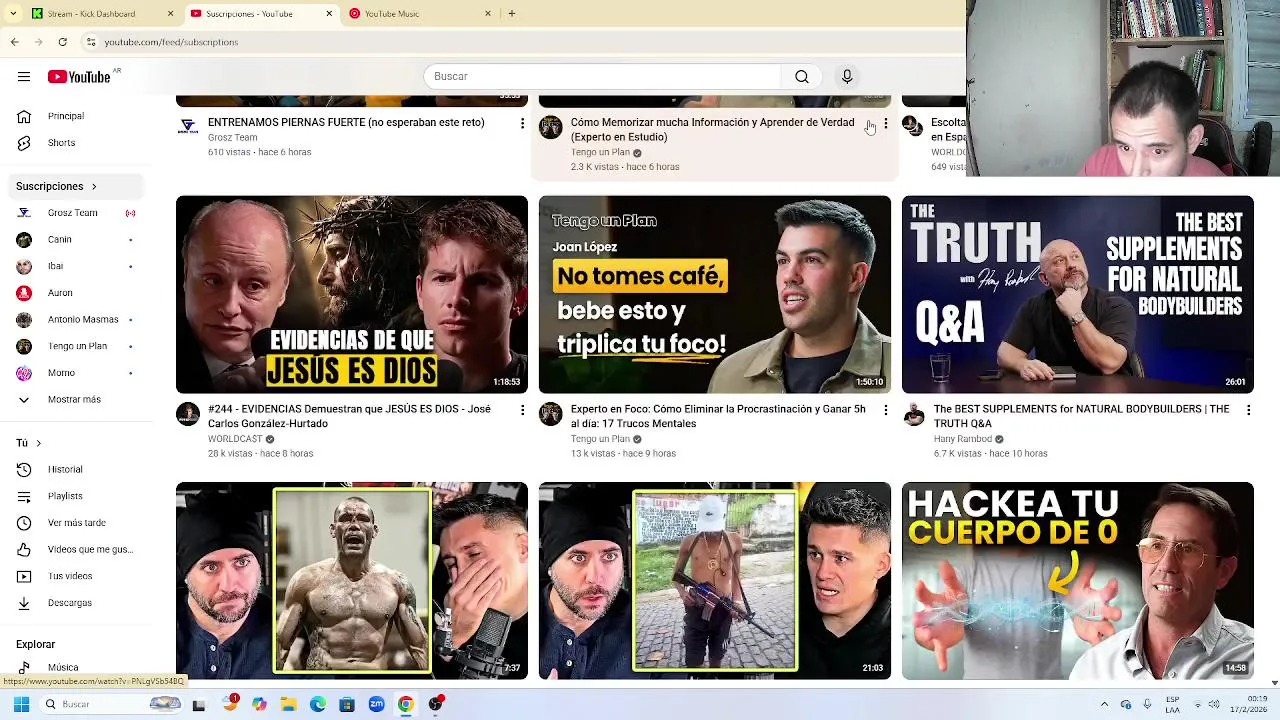Screen dimensions: 1280x720
Task: Click Grosz Team avatar beside ENTRENAMOS PIERNAS video
Action: point(188,127)
